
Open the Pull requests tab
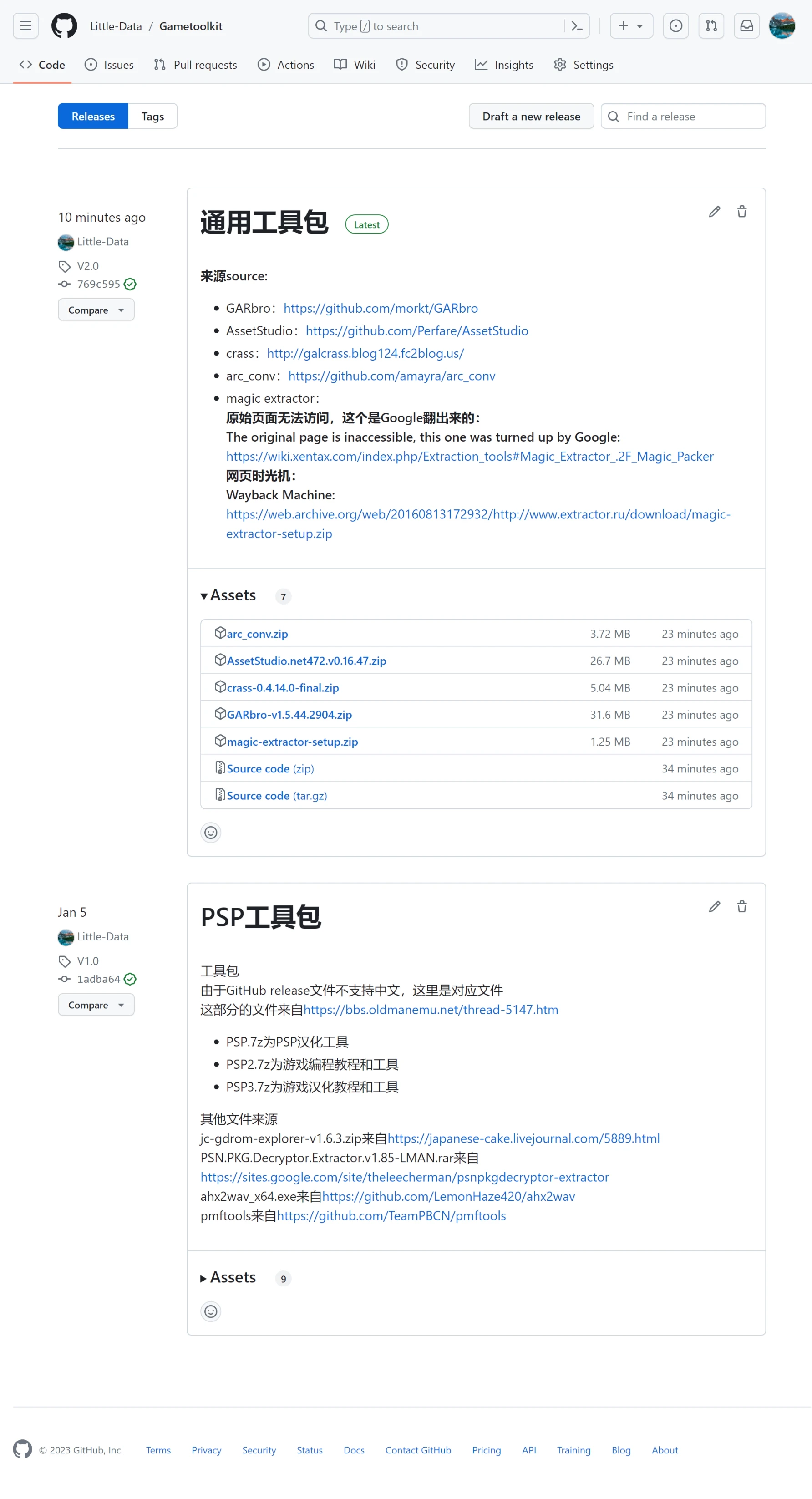tap(195, 65)
